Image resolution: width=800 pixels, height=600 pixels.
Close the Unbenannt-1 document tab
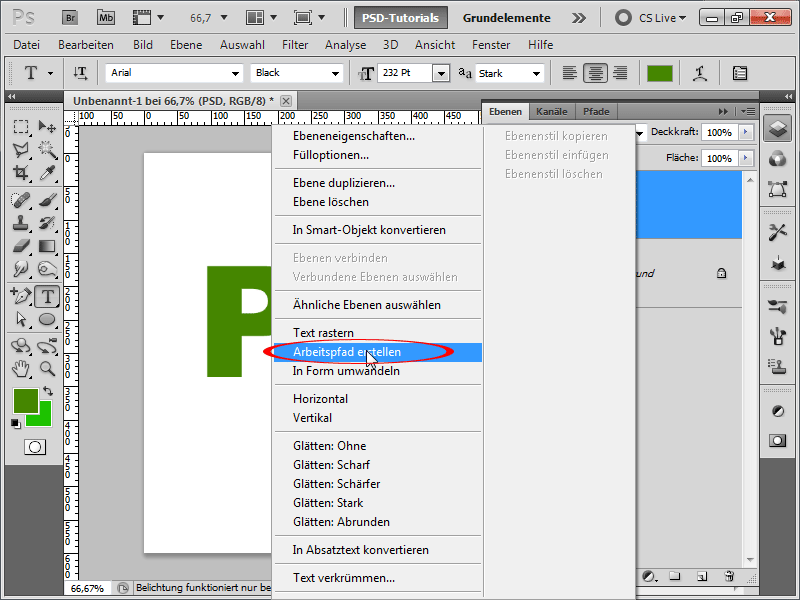click(x=286, y=101)
